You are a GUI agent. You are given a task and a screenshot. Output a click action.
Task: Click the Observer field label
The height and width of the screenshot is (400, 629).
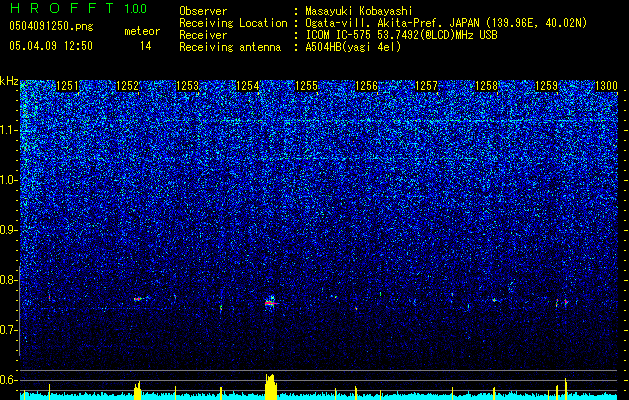point(203,11)
